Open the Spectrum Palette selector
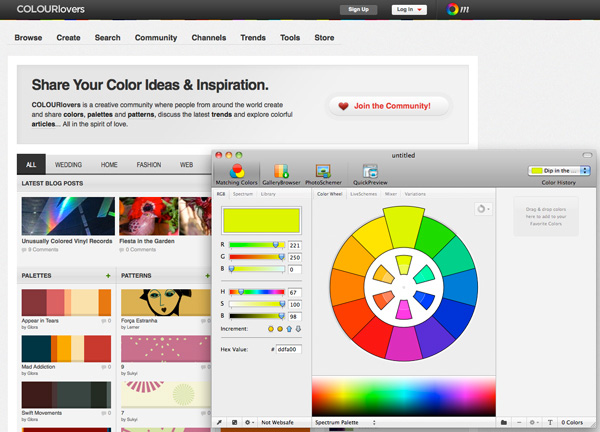The height and width of the screenshot is (432, 600). [345, 422]
